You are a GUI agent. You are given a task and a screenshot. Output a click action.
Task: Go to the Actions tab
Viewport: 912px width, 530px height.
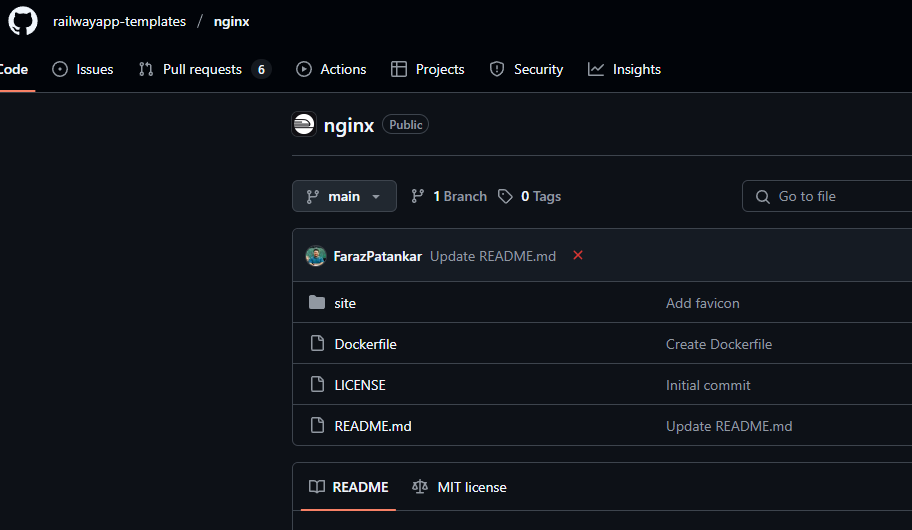click(x=331, y=69)
